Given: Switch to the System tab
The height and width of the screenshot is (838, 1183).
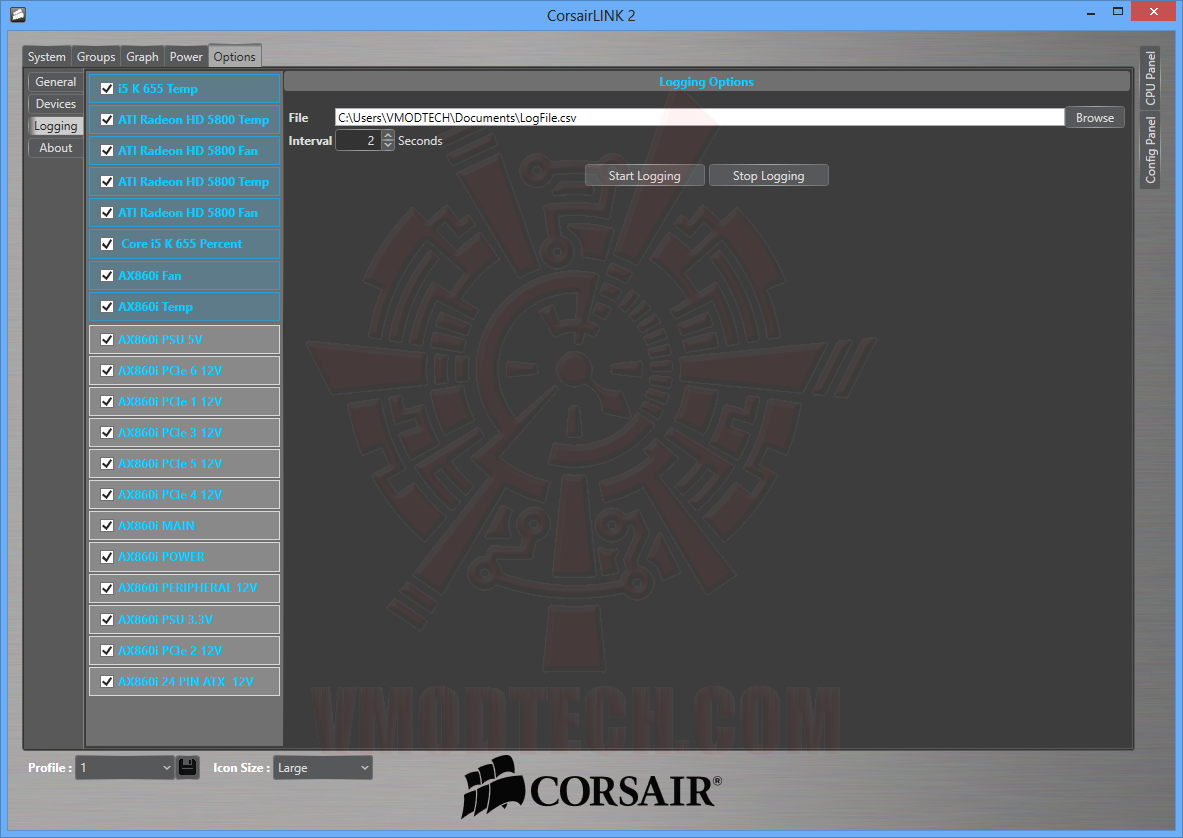Looking at the screenshot, I should point(47,57).
